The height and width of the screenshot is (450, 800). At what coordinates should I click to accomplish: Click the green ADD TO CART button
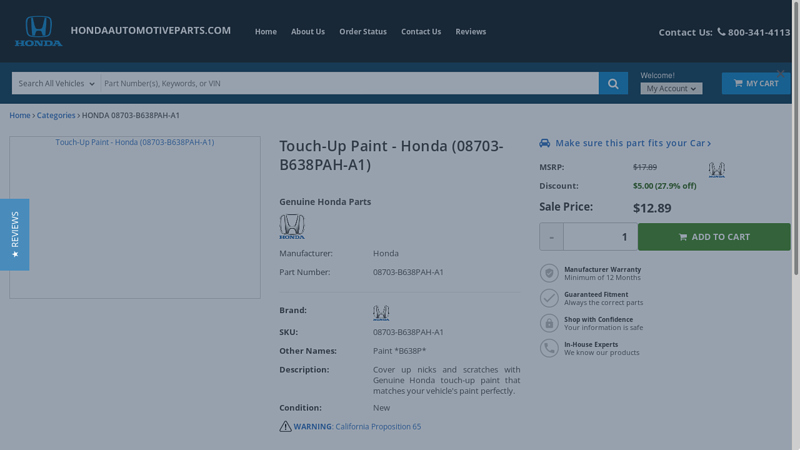tap(714, 237)
